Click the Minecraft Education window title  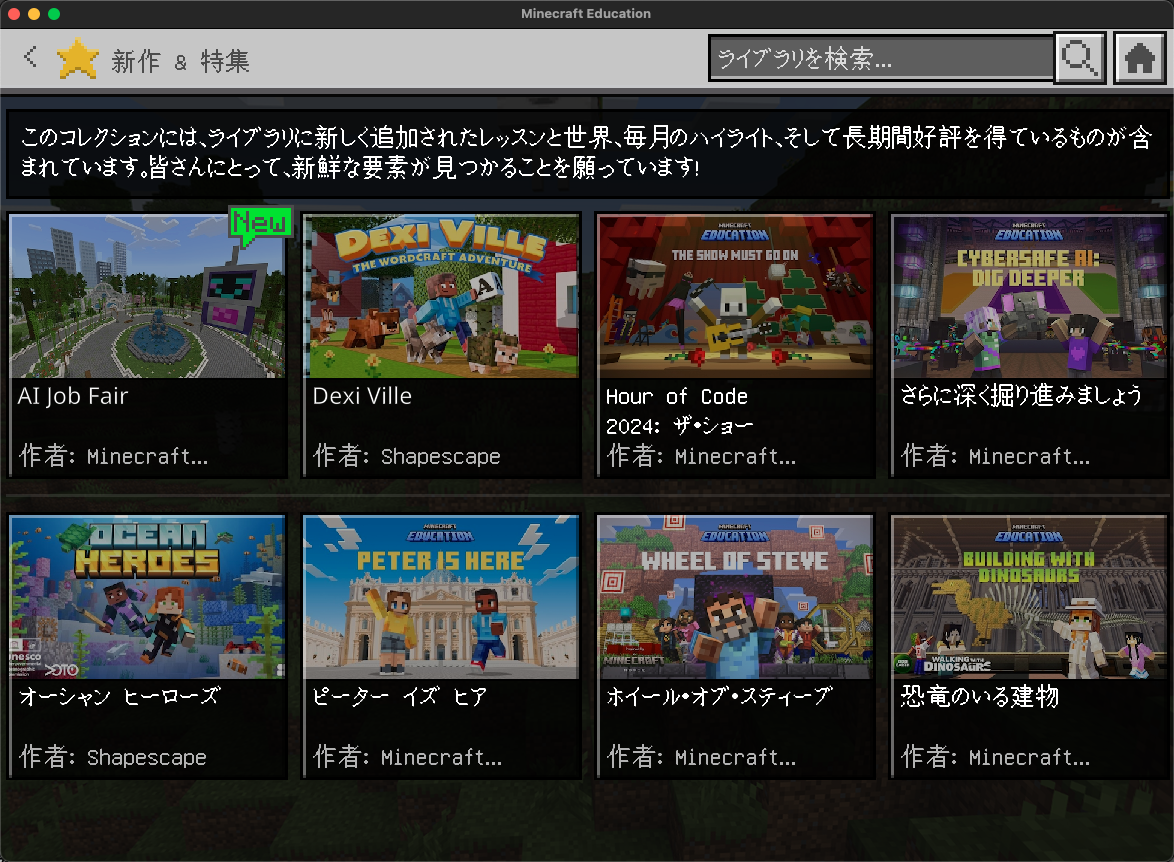click(586, 13)
